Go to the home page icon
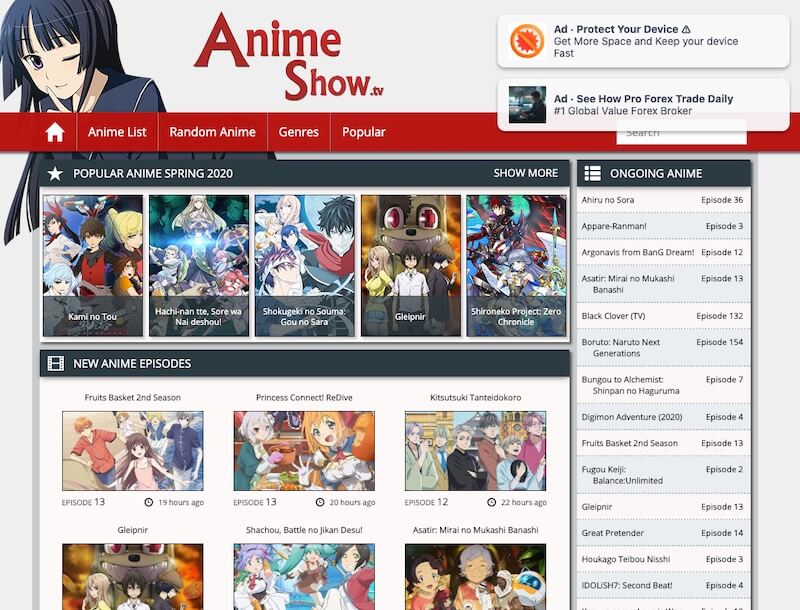 (x=55, y=132)
